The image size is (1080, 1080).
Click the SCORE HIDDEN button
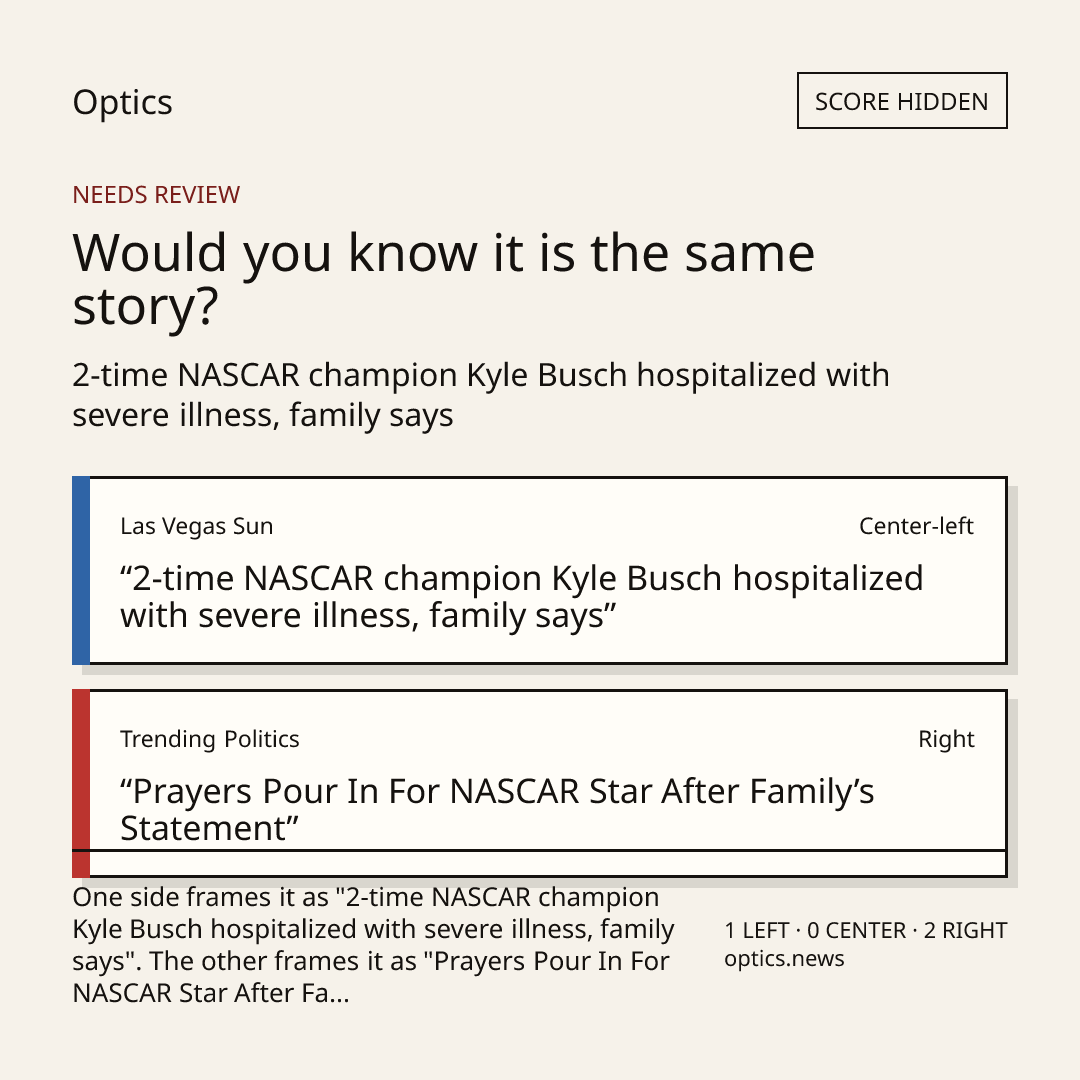pos(902,101)
